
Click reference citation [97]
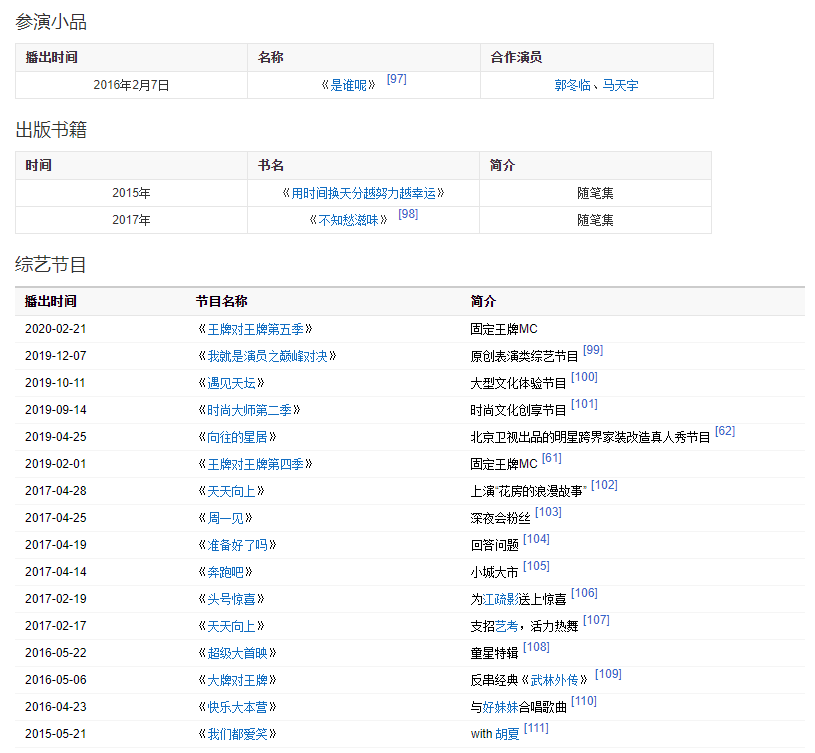[396, 79]
